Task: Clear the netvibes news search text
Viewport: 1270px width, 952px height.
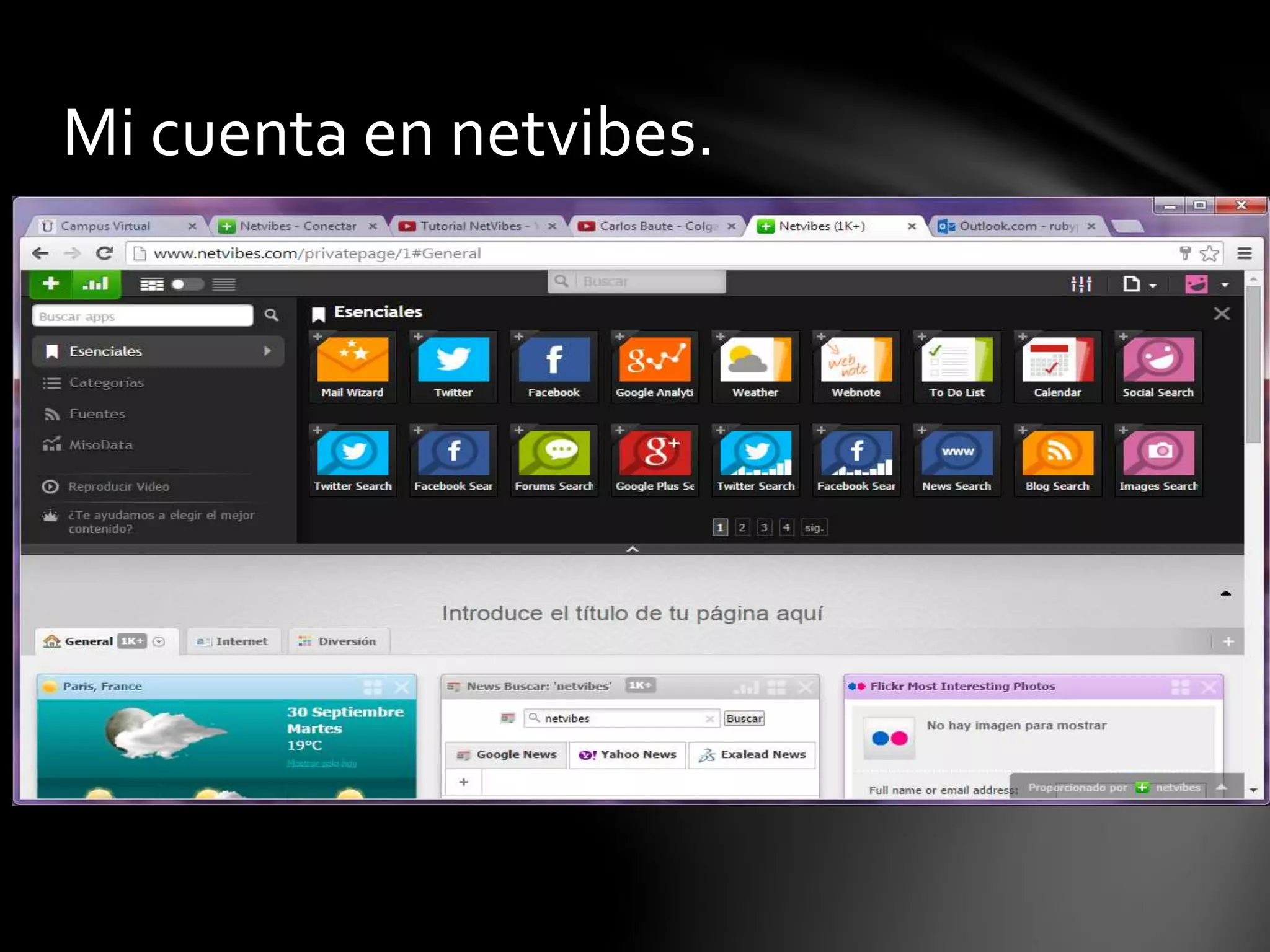Action: [x=709, y=719]
